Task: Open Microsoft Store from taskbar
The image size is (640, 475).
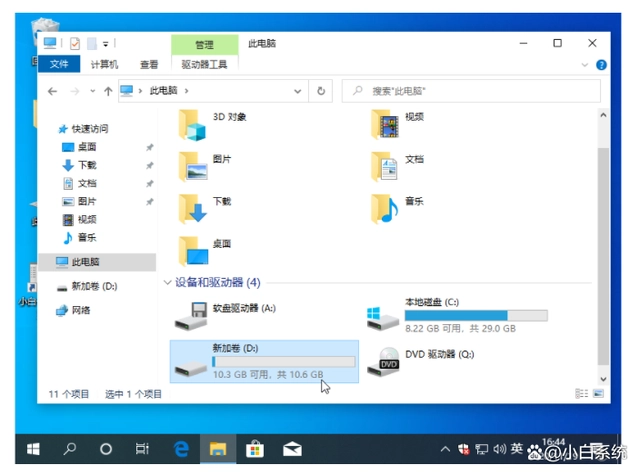Action: (x=255, y=449)
